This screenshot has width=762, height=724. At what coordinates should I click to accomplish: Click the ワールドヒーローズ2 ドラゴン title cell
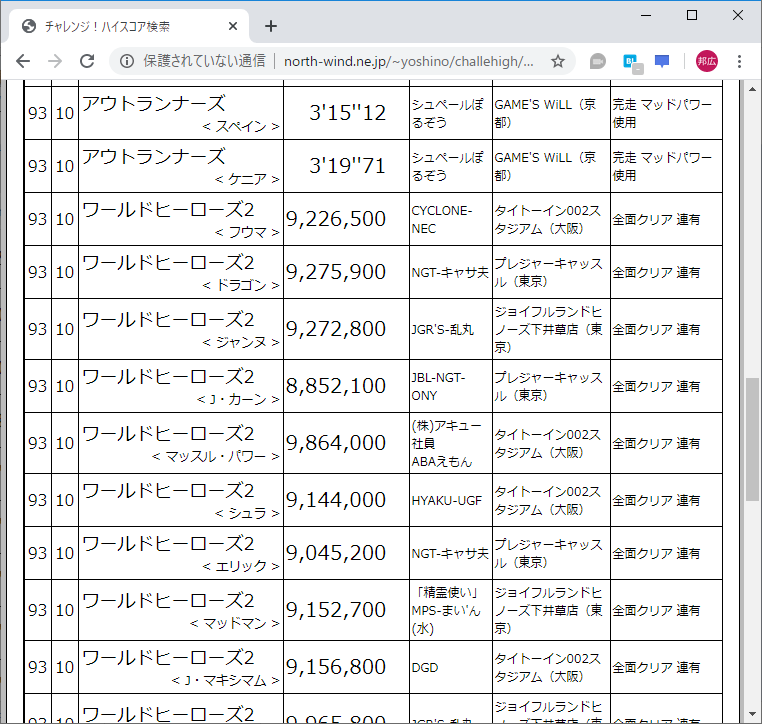(181, 272)
